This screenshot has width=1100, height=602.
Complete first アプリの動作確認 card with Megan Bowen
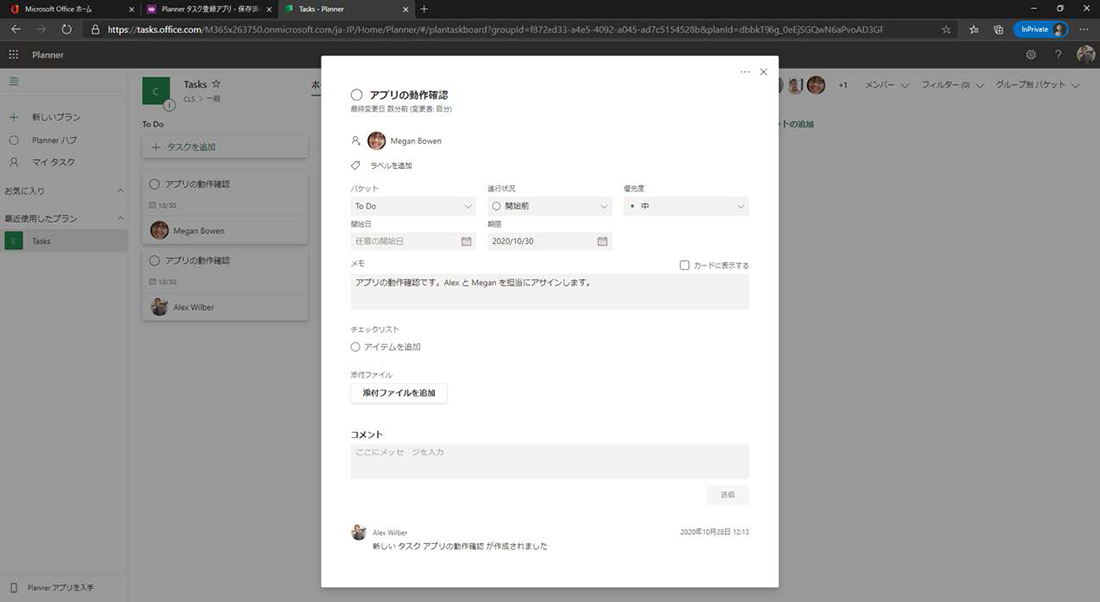[x=154, y=184]
